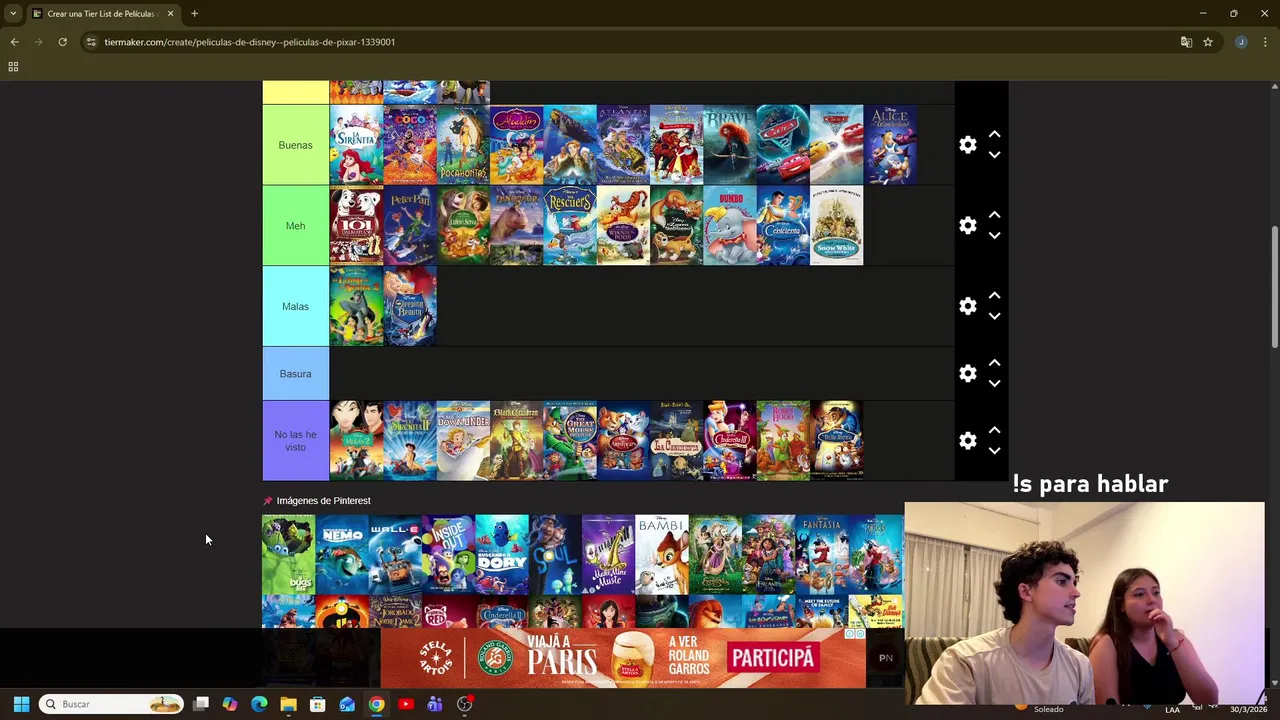Select the Dinosaur movie poster

point(516,226)
